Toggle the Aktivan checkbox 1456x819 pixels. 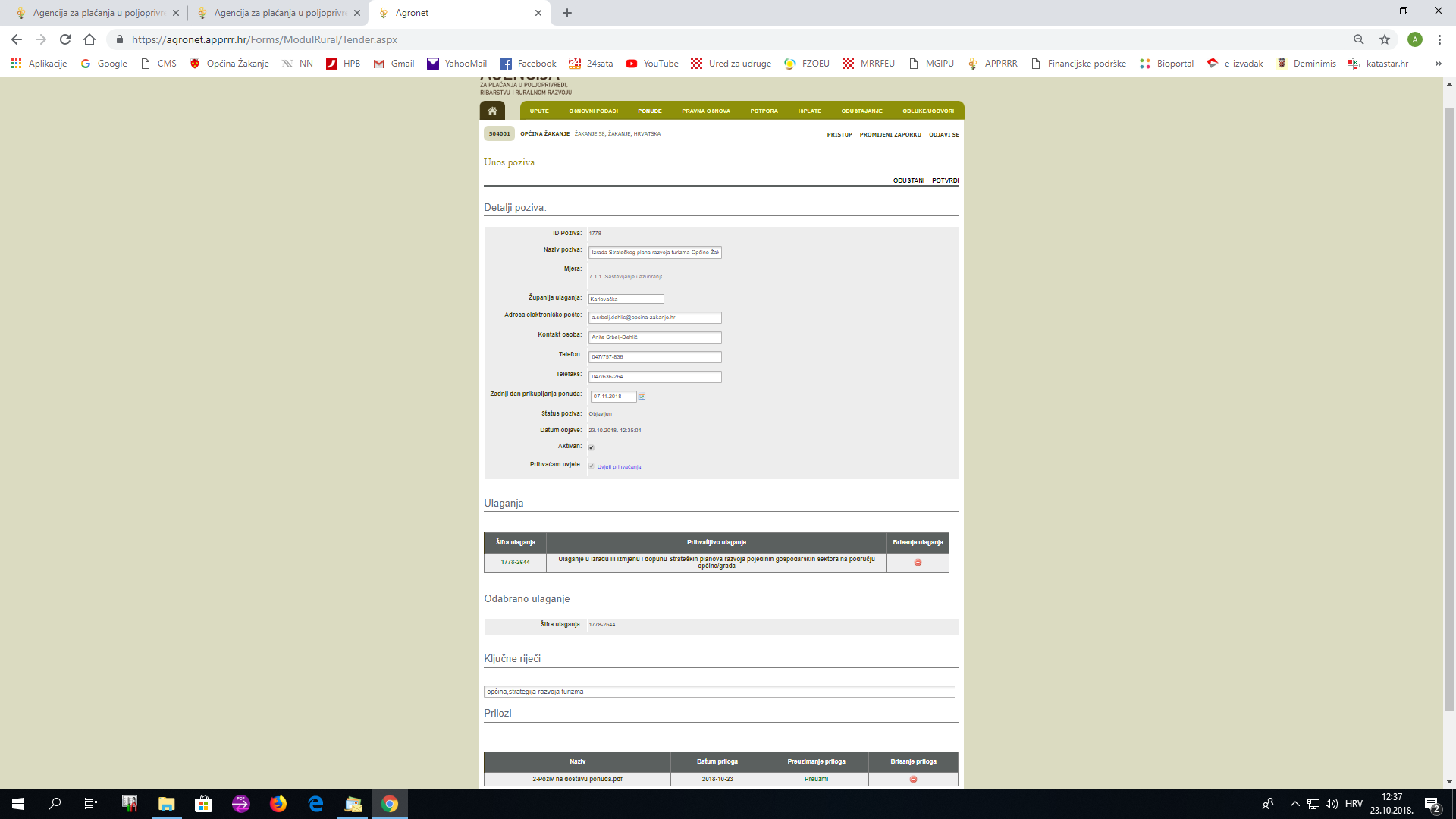[x=591, y=447]
